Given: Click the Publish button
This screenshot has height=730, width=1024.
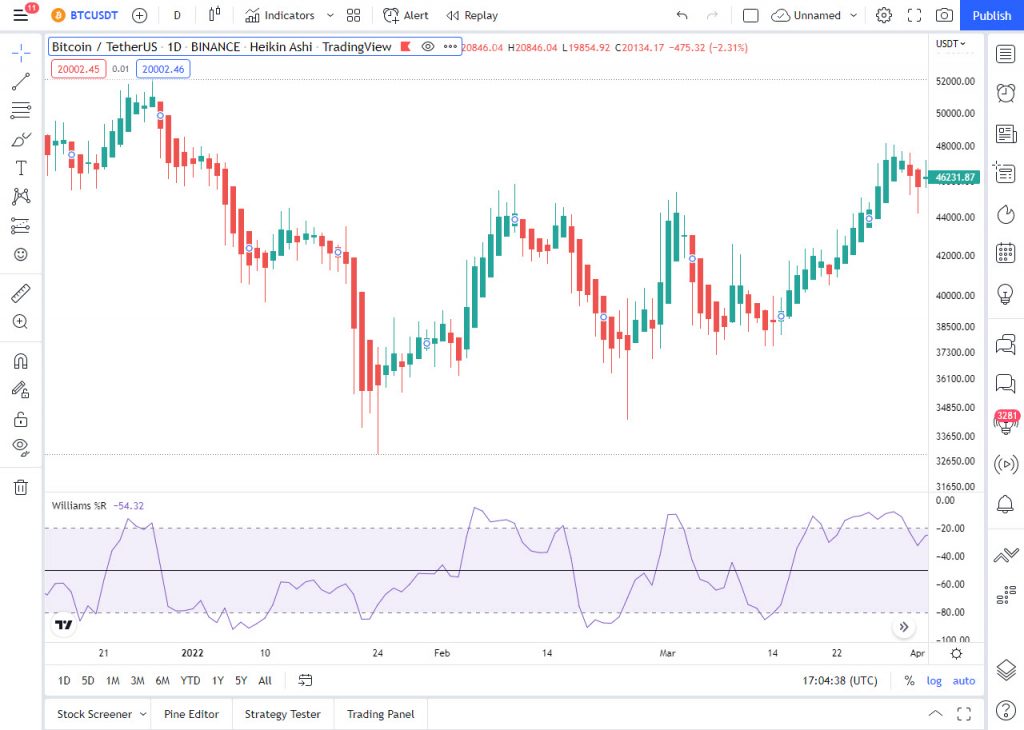Looking at the screenshot, I should [991, 15].
